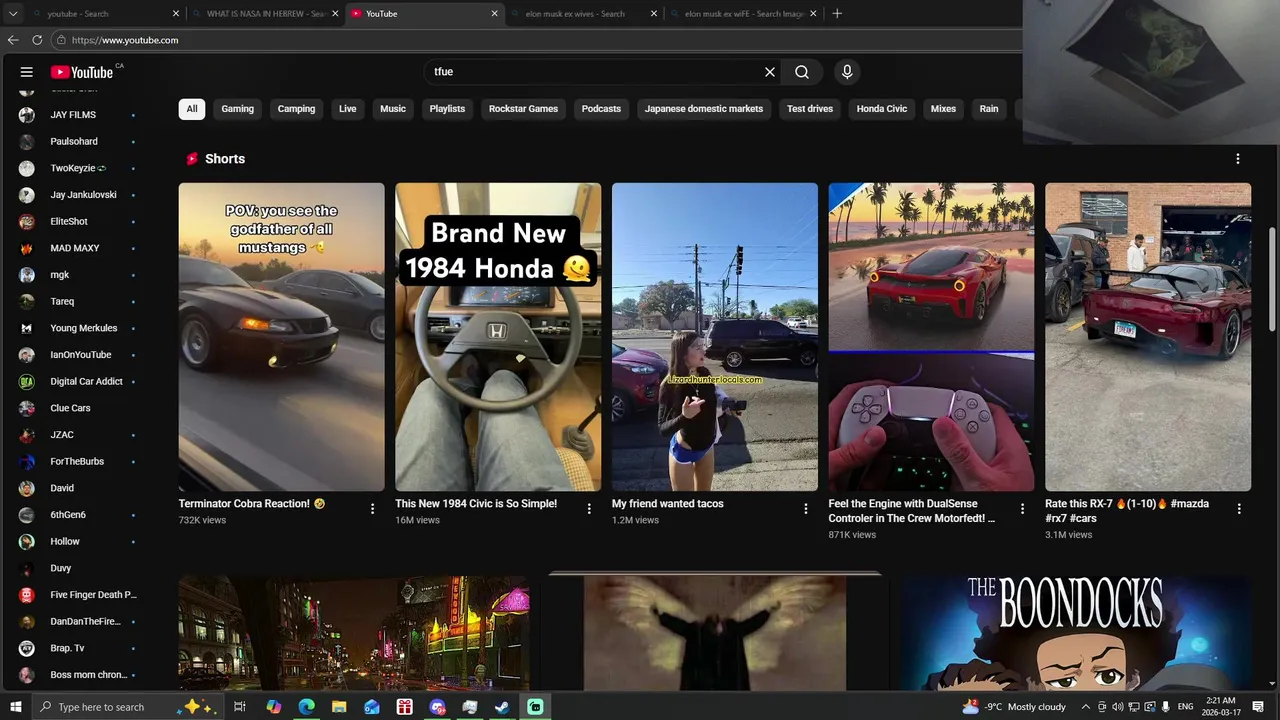Open the ForTheBurbs subscription

point(78,461)
